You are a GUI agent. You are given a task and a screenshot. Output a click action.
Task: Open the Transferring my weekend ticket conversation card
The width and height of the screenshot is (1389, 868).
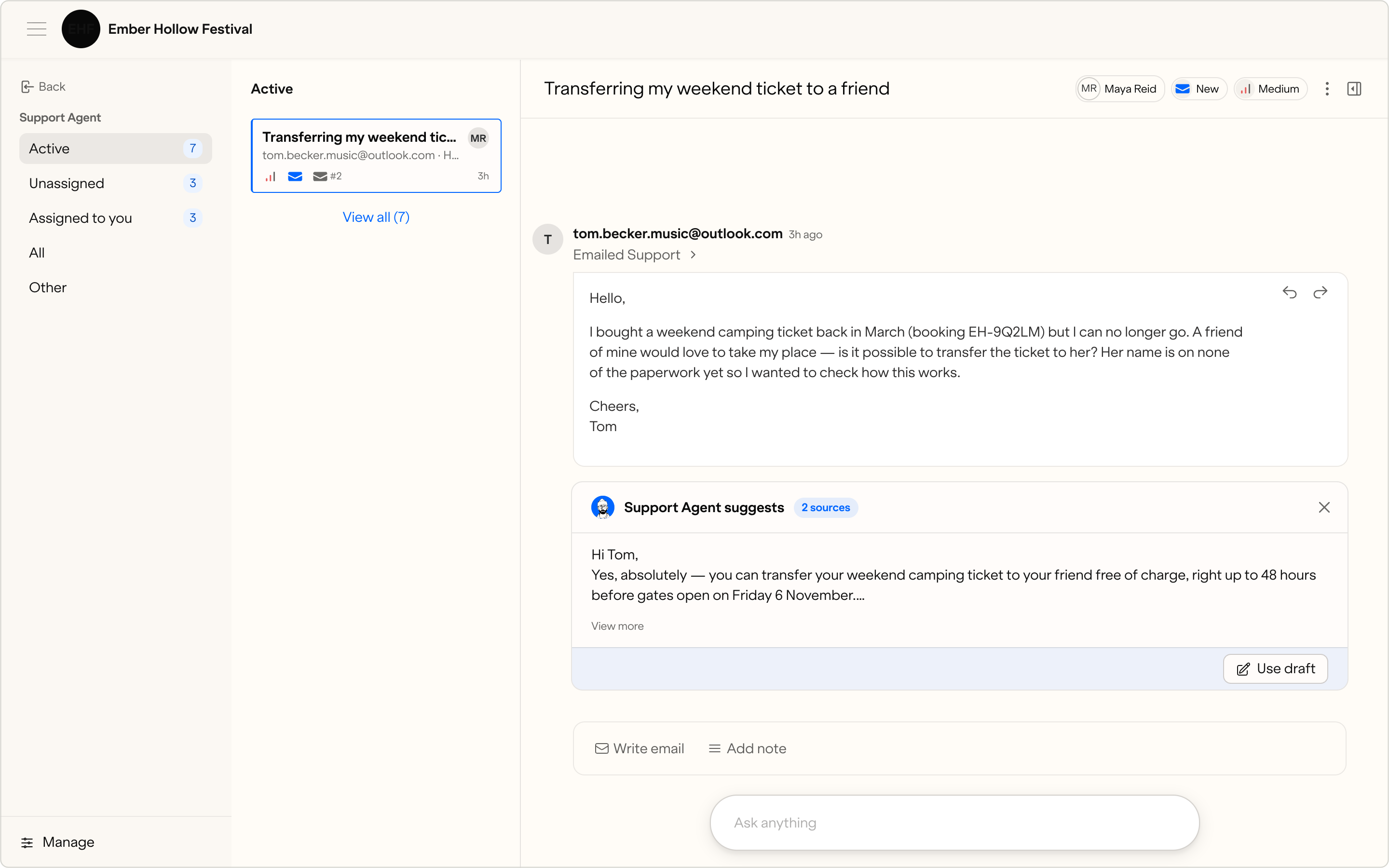(x=376, y=156)
